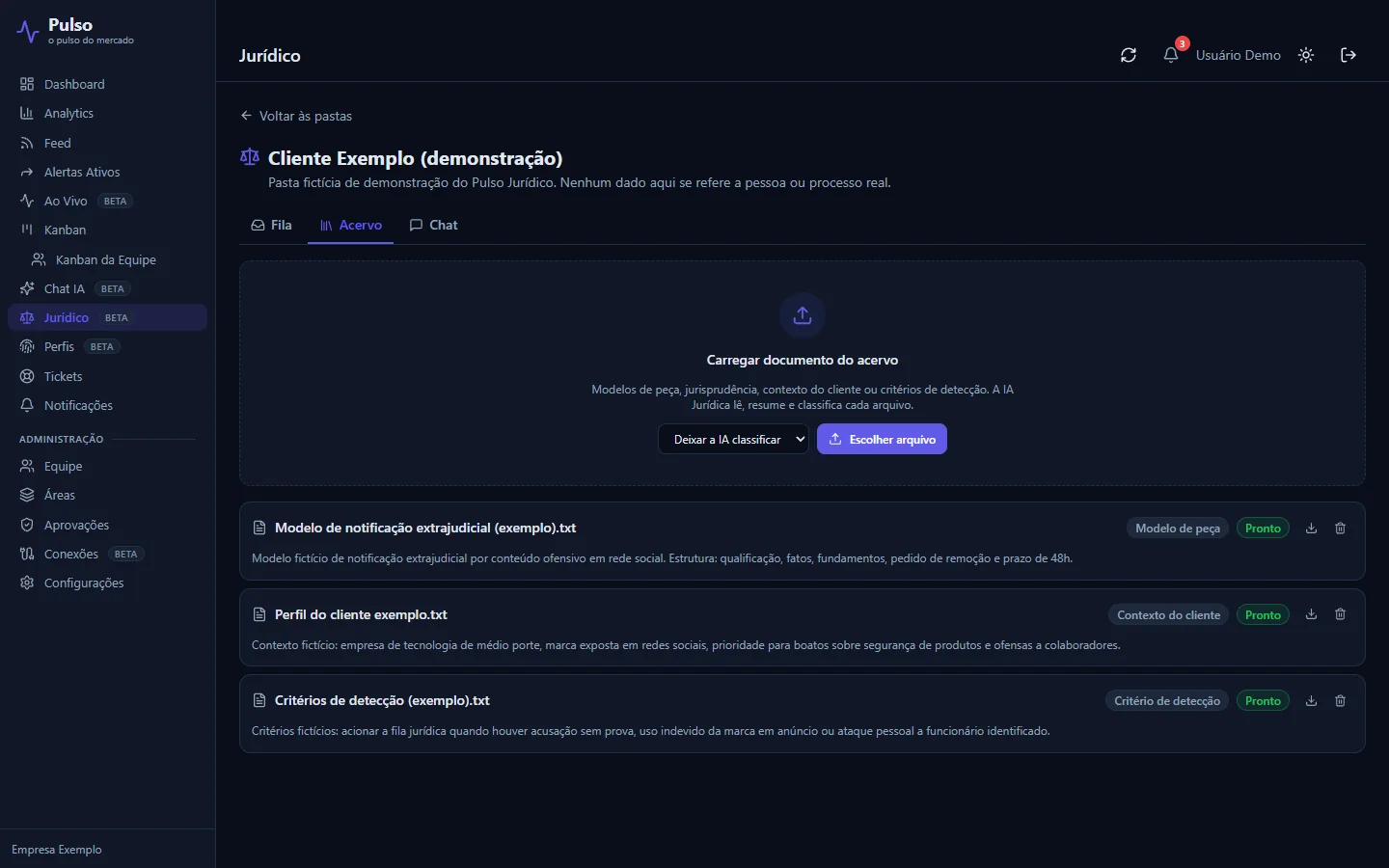Click Modelo de peça tag

click(1177, 529)
